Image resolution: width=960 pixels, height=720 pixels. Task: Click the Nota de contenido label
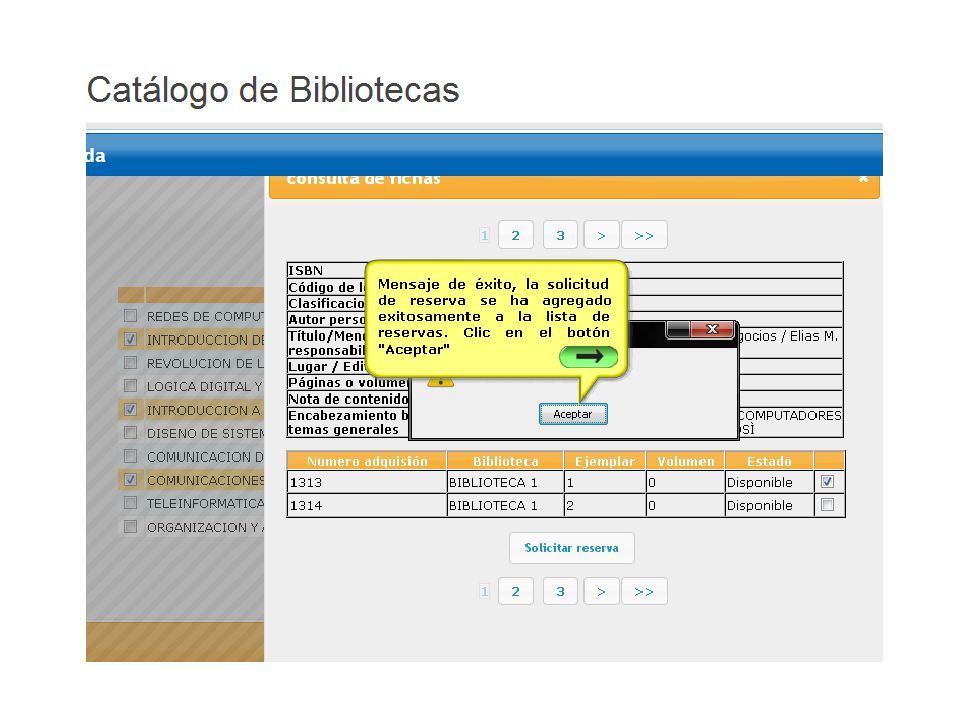348,399
